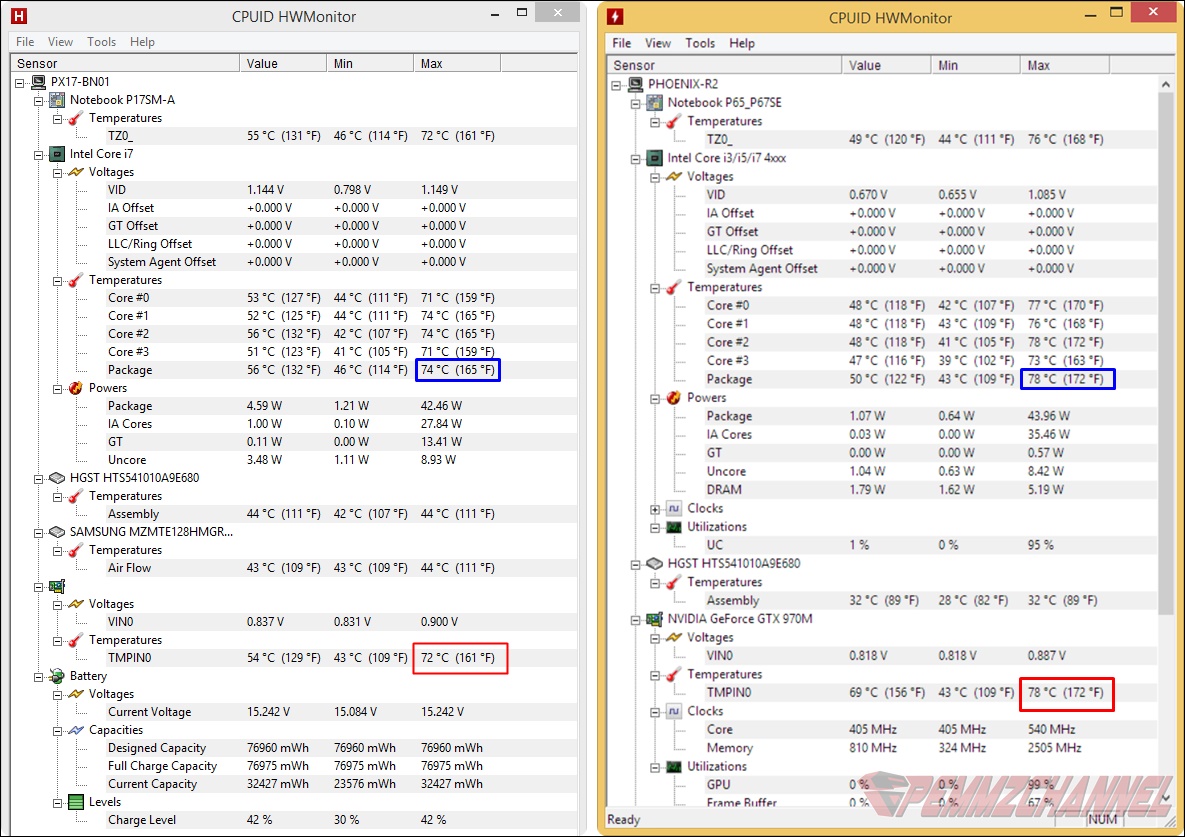Image resolution: width=1185 pixels, height=837 pixels.
Task: Collapse the NVIDIA GeForce GTX 970M node
Action: pyautogui.click(x=636, y=619)
